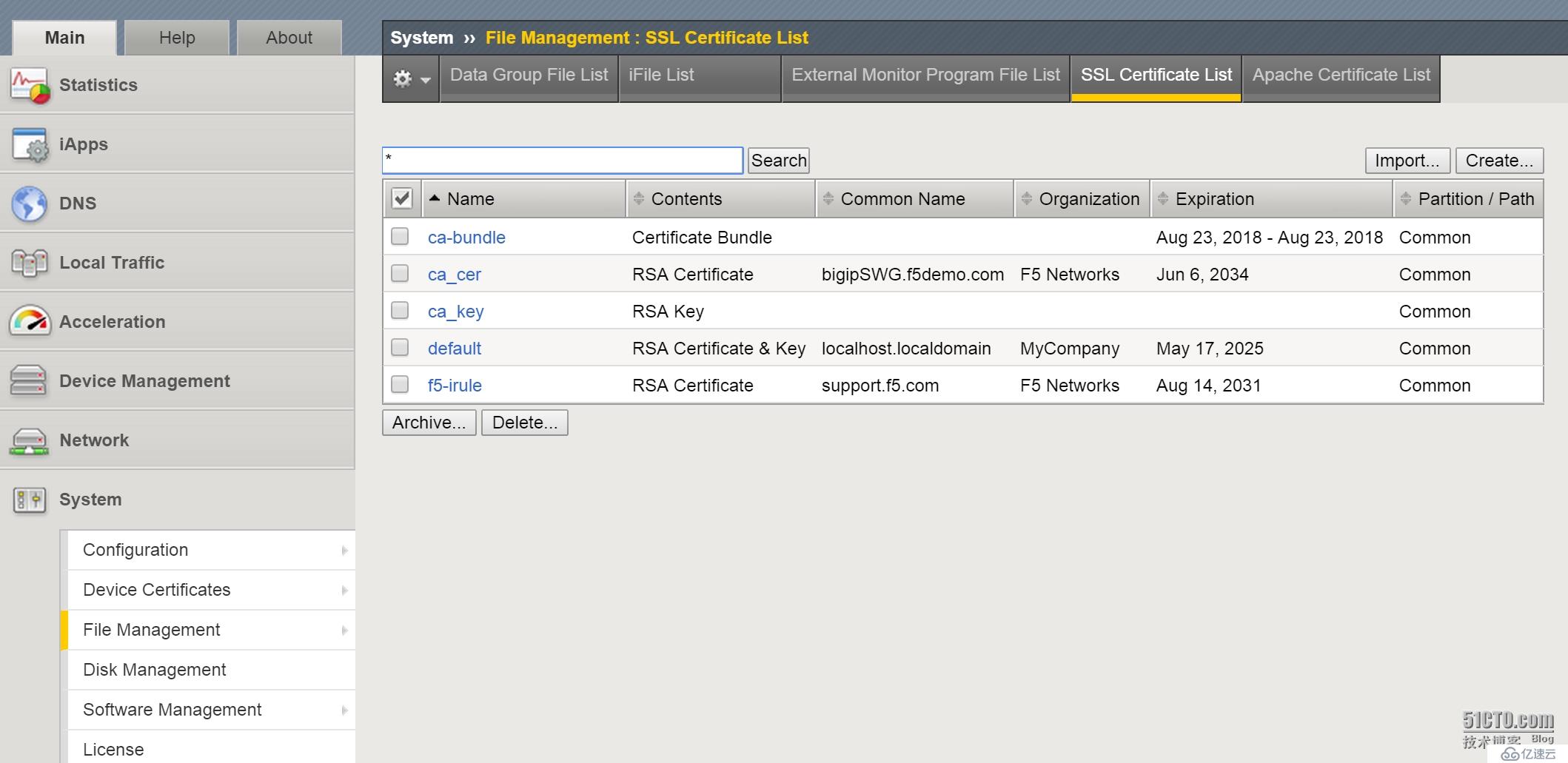Open the ca-bundle certificate link
The width and height of the screenshot is (1568, 763).
pos(466,238)
